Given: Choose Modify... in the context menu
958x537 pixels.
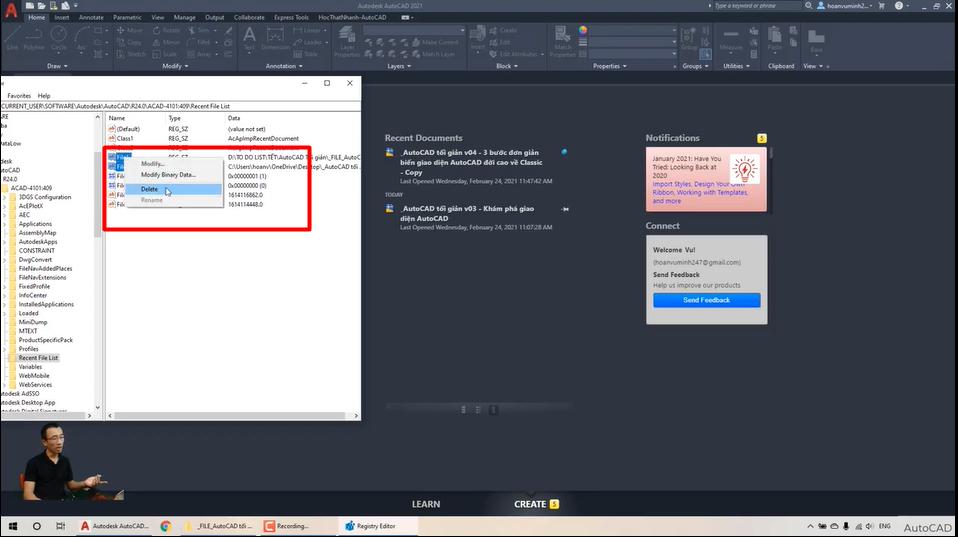Looking at the screenshot, I should click(174, 164).
